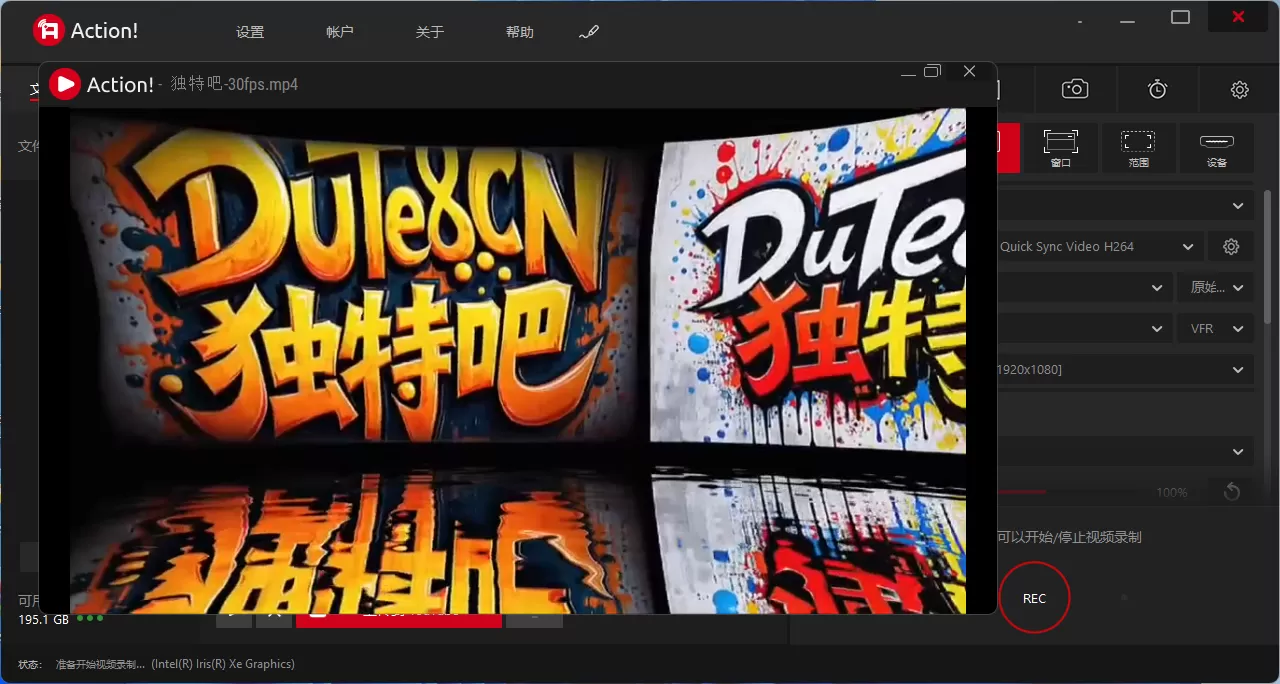Expand the Quick Sync Video H264 dropdown

pos(1098,247)
